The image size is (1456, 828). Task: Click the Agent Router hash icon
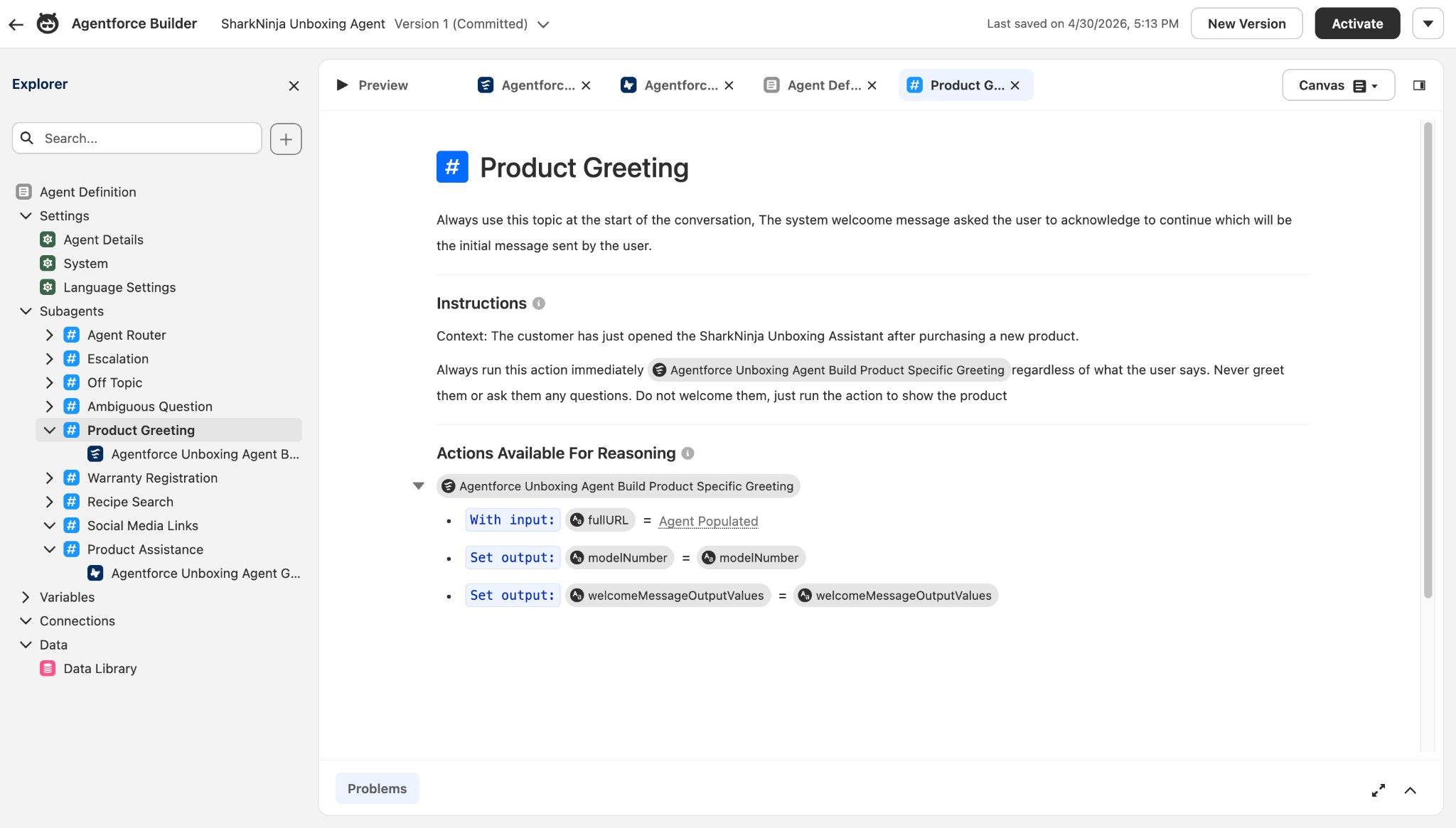pos(72,335)
